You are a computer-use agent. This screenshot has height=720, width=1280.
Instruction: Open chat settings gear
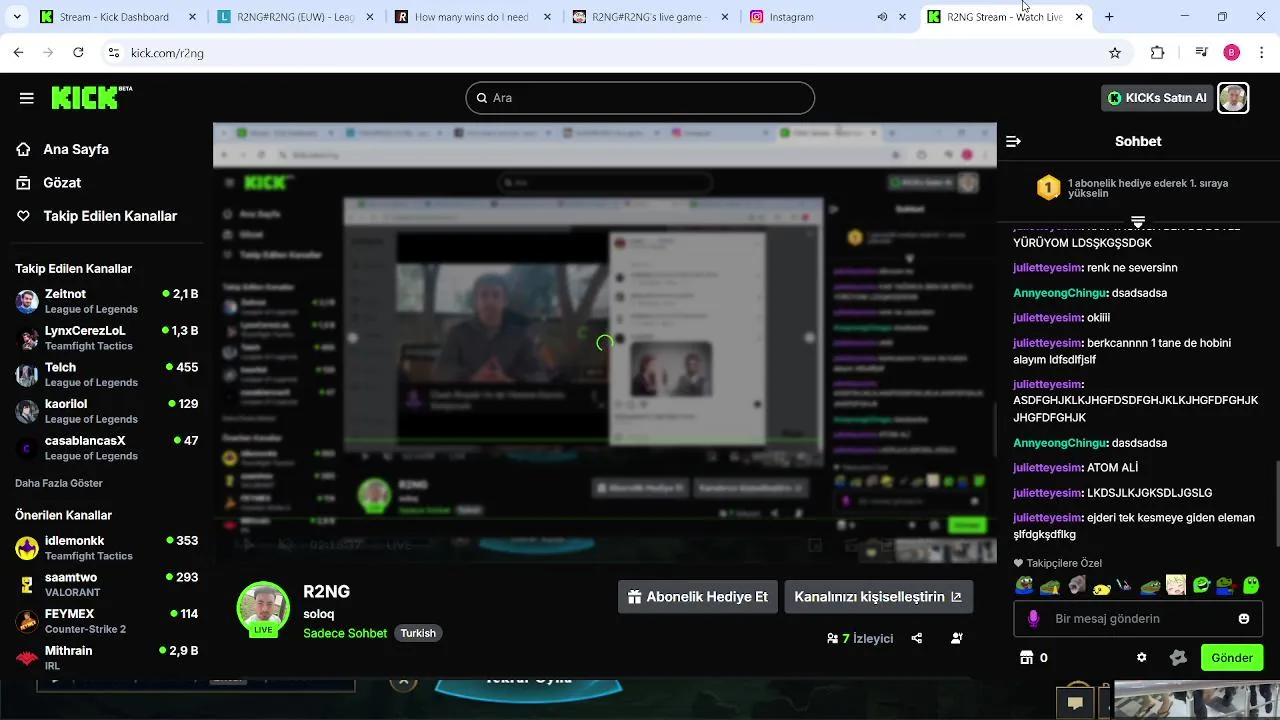pos(1142,658)
